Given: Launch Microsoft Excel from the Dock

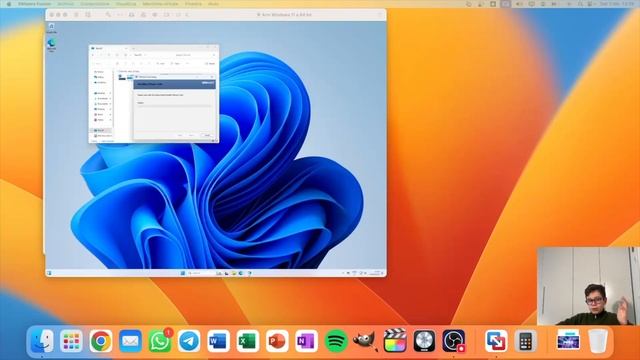Looking at the screenshot, I should tap(248, 341).
